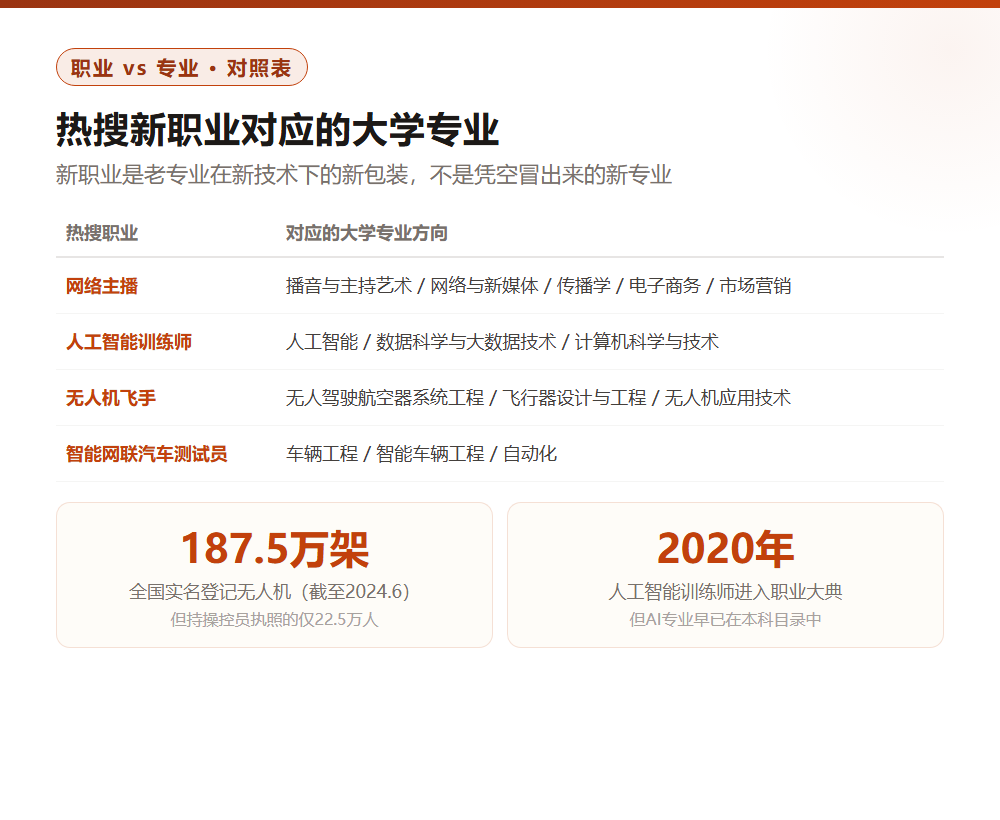
Task: Click the majors cell starting 人工智能 / 数据科学
Action: pos(502,342)
